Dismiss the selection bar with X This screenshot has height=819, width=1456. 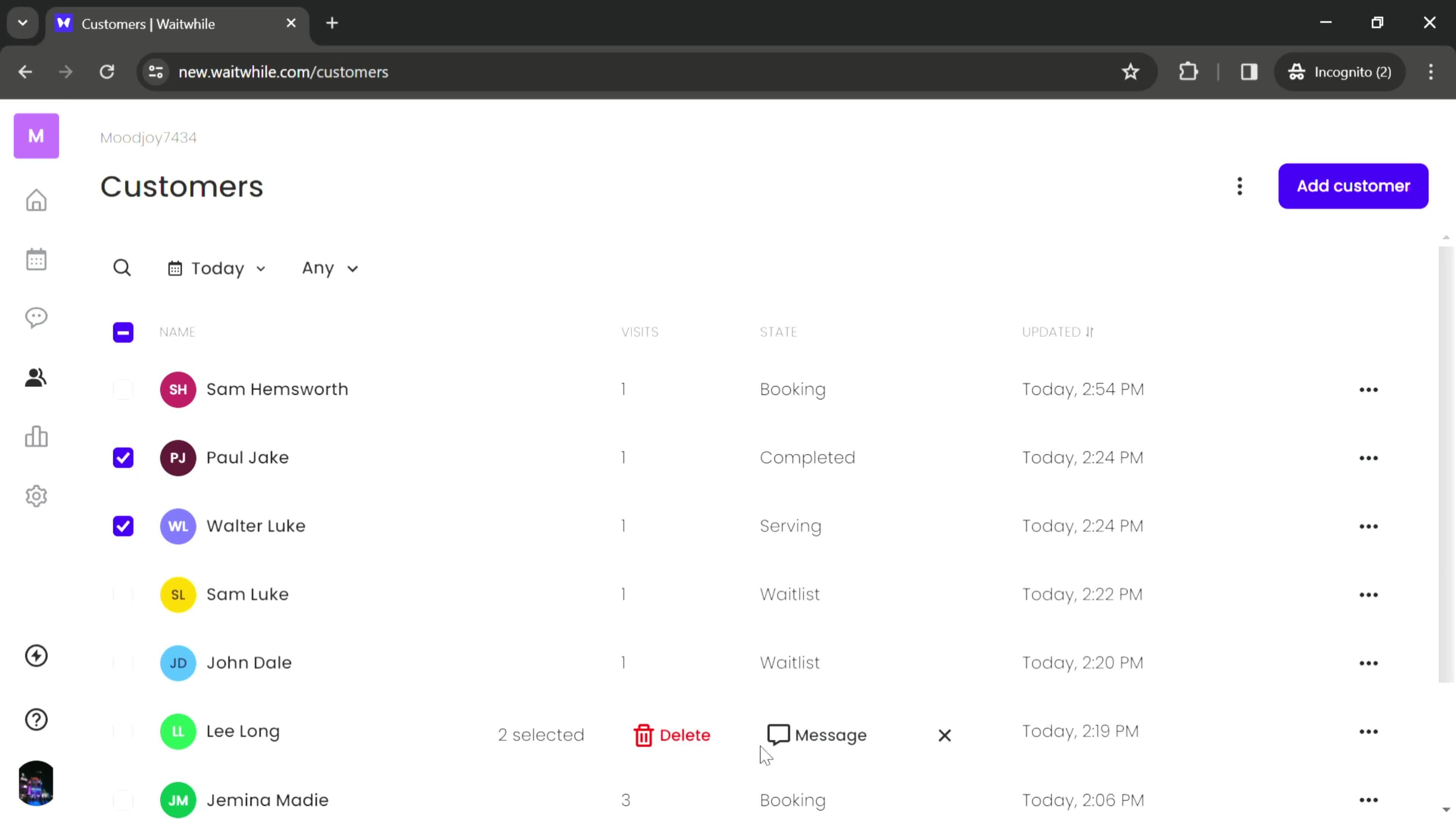944,735
